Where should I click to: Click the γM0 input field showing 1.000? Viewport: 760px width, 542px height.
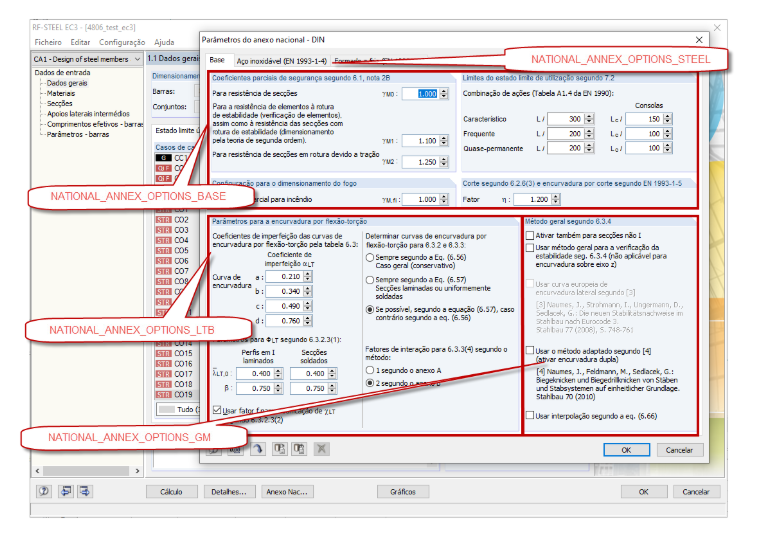point(421,94)
